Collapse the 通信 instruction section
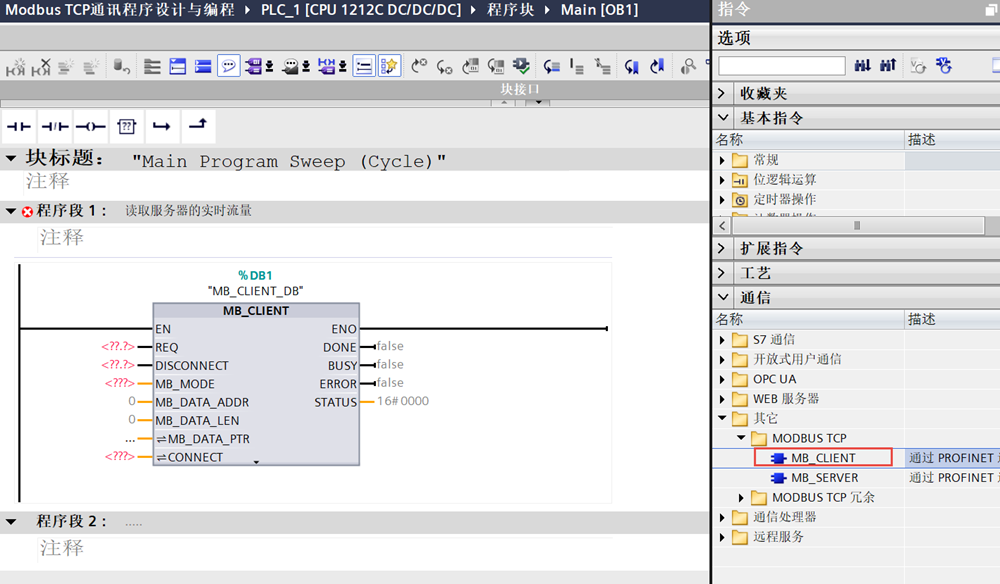The width and height of the screenshot is (1000, 584). click(x=723, y=297)
